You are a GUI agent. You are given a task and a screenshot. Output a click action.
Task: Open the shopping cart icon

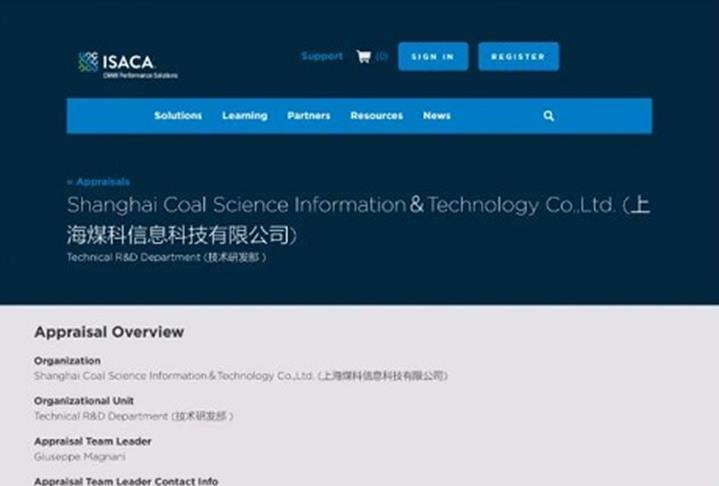[x=364, y=56]
